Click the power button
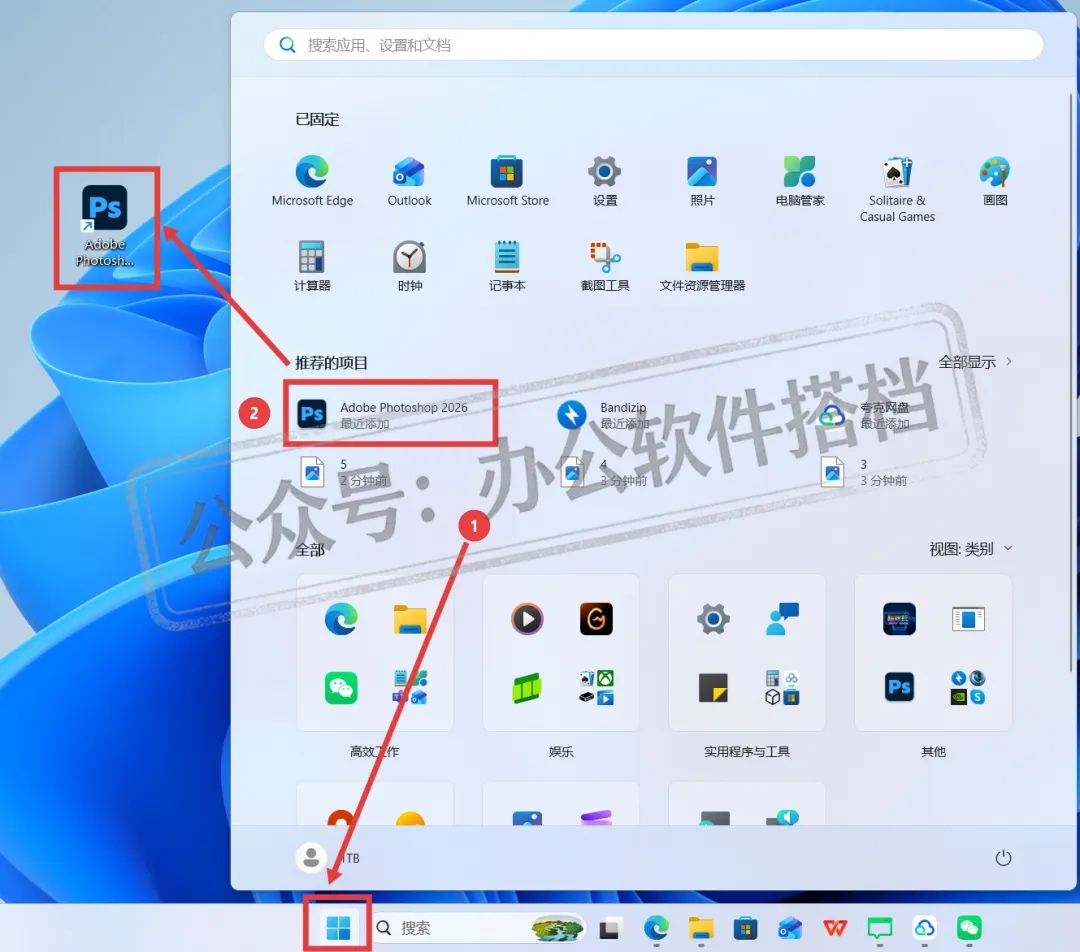 [x=1003, y=858]
